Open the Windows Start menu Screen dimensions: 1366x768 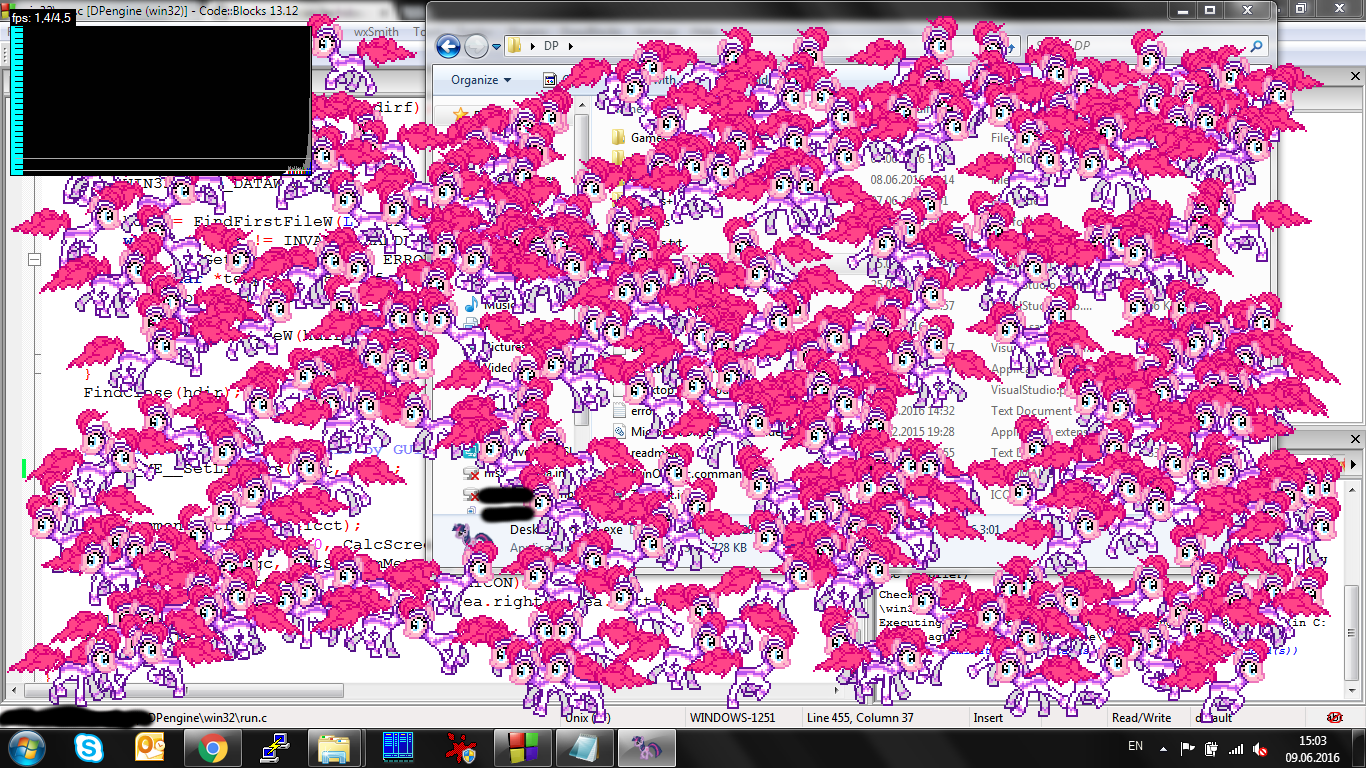click(x=25, y=748)
